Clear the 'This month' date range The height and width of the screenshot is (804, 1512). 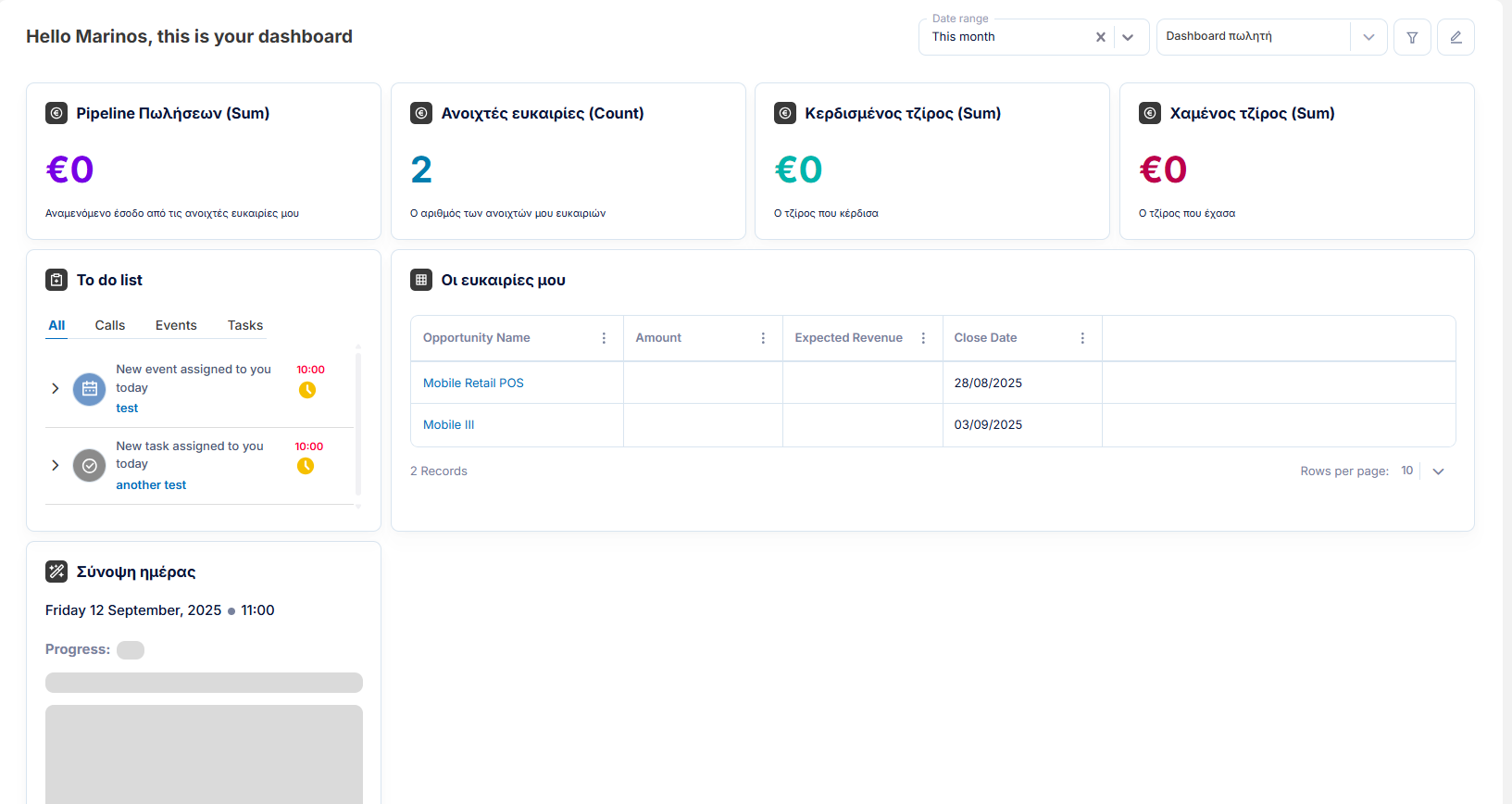[1101, 37]
